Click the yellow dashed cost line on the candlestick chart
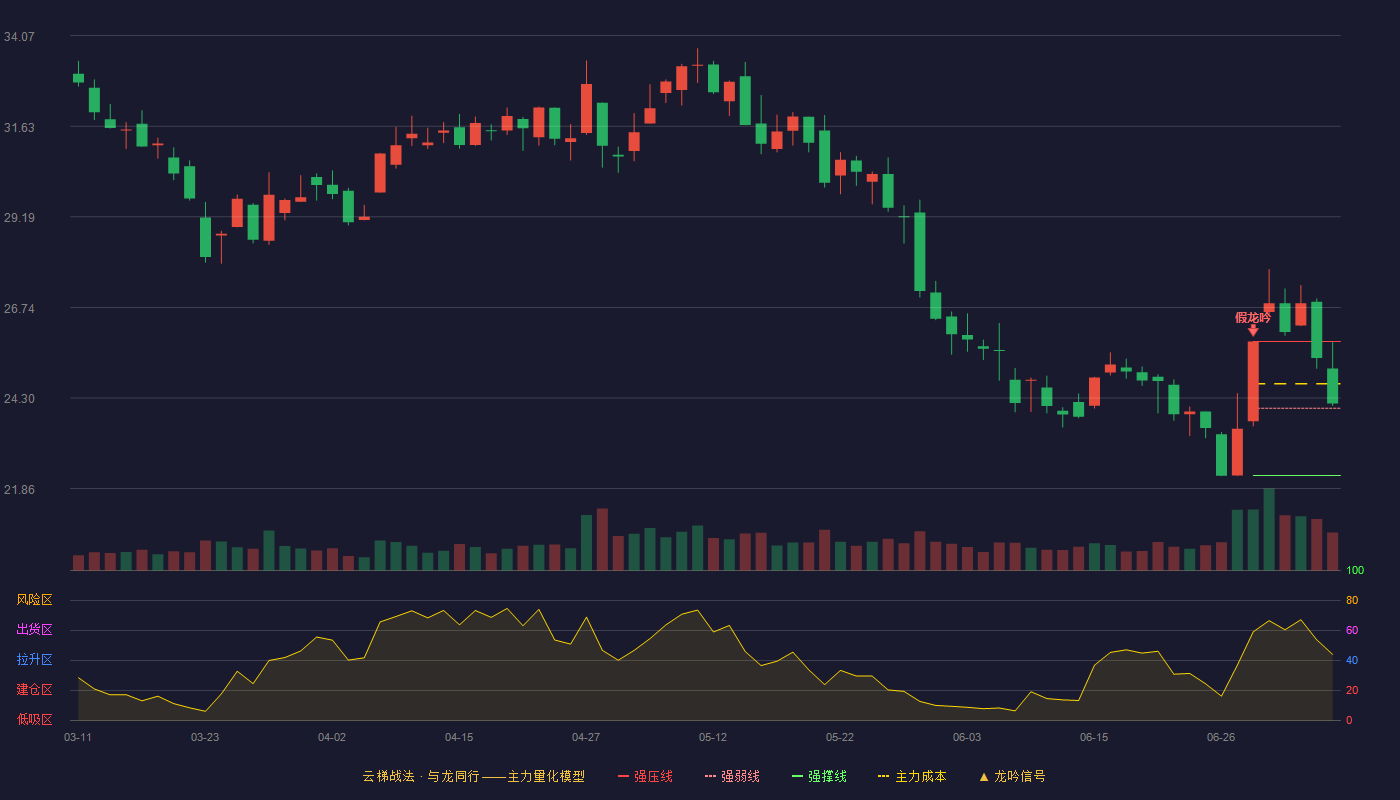The height and width of the screenshot is (800, 1400). pos(1299,384)
